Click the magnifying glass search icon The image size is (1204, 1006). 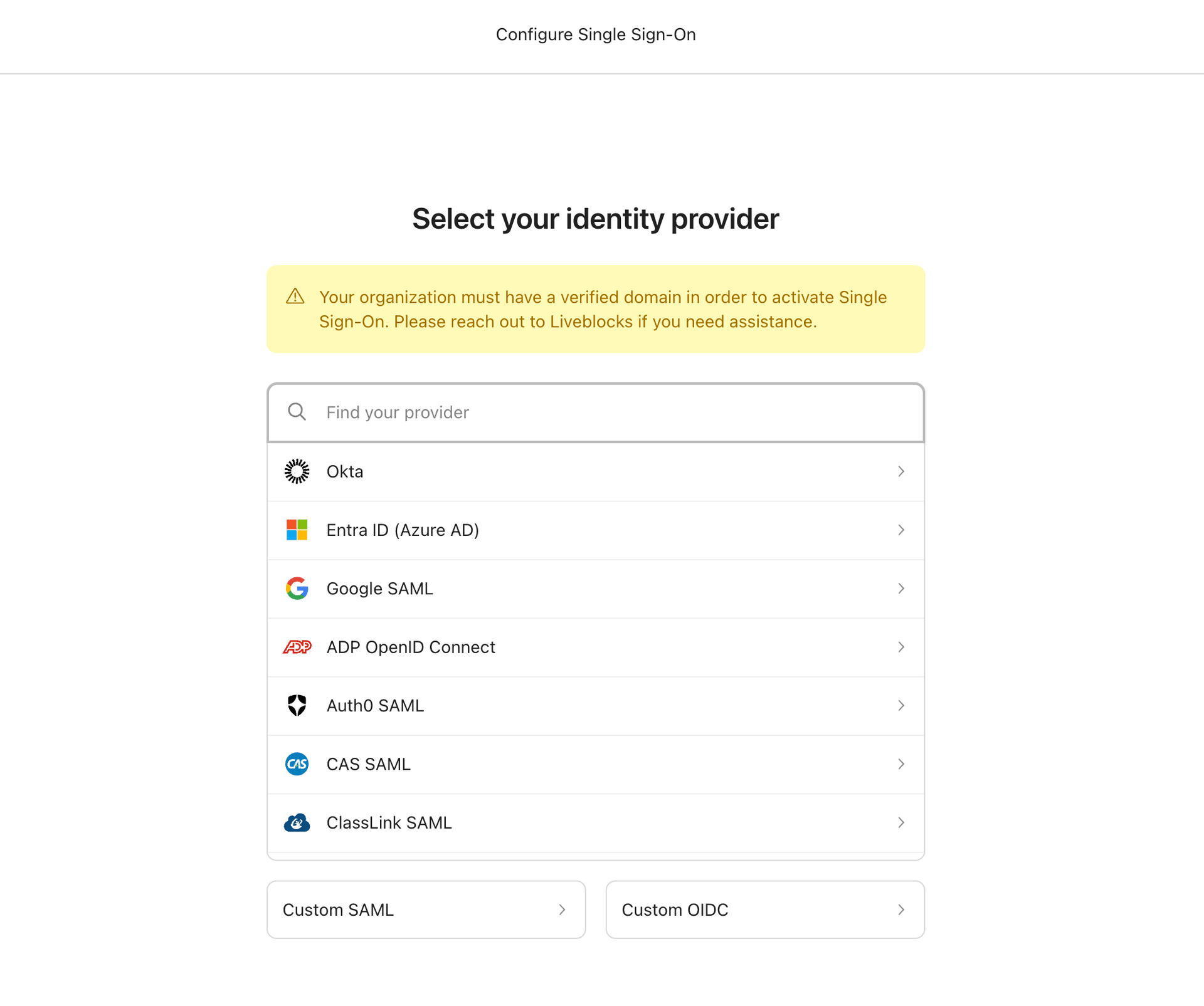[297, 412]
